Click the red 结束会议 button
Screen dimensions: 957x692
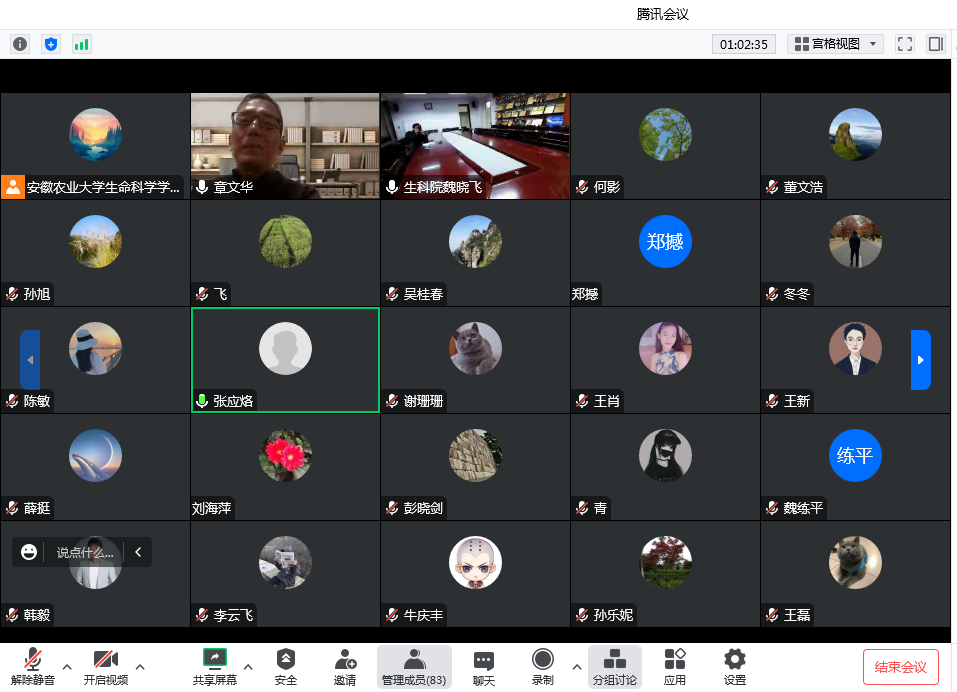pos(900,667)
